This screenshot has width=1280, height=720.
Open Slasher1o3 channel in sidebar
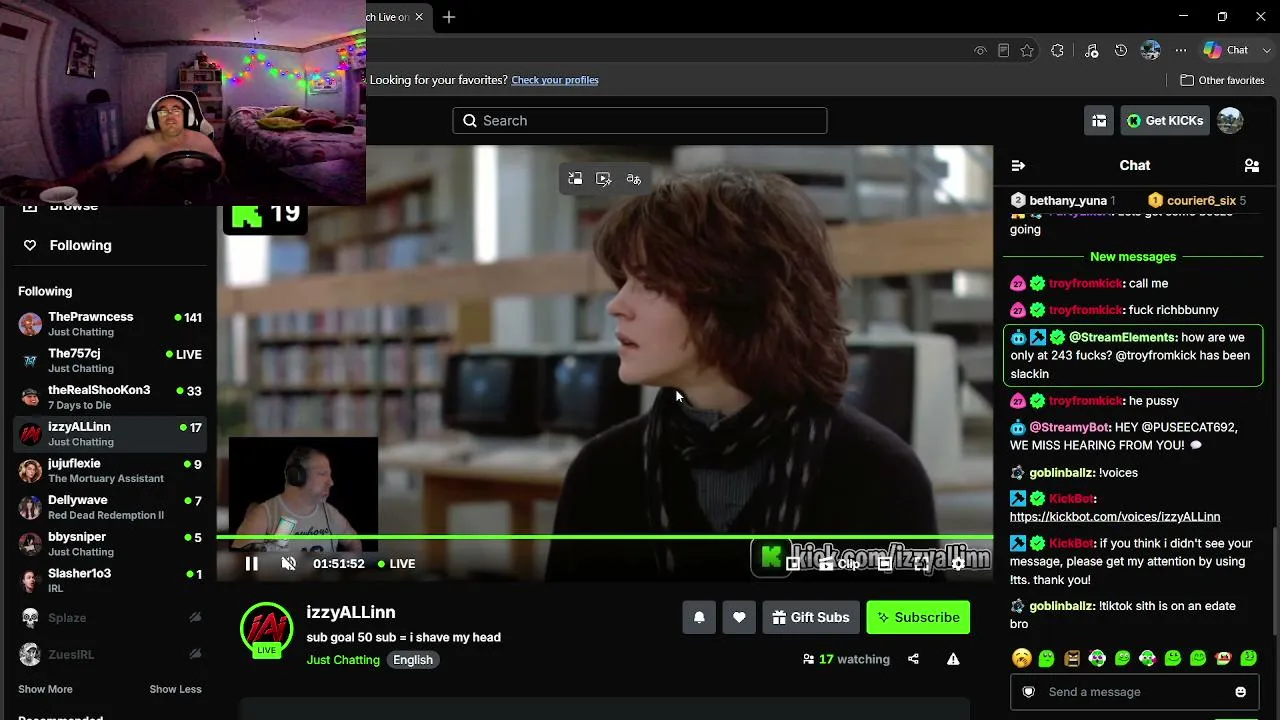tap(110, 581)
